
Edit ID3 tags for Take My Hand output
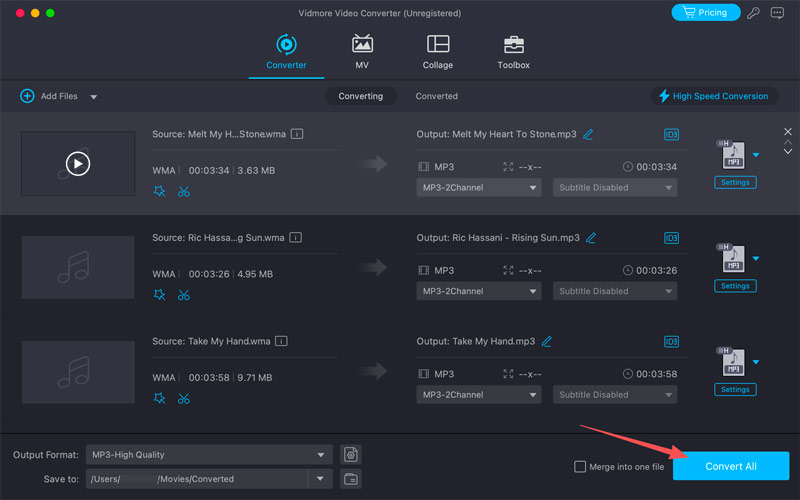[x=671, y=342]
